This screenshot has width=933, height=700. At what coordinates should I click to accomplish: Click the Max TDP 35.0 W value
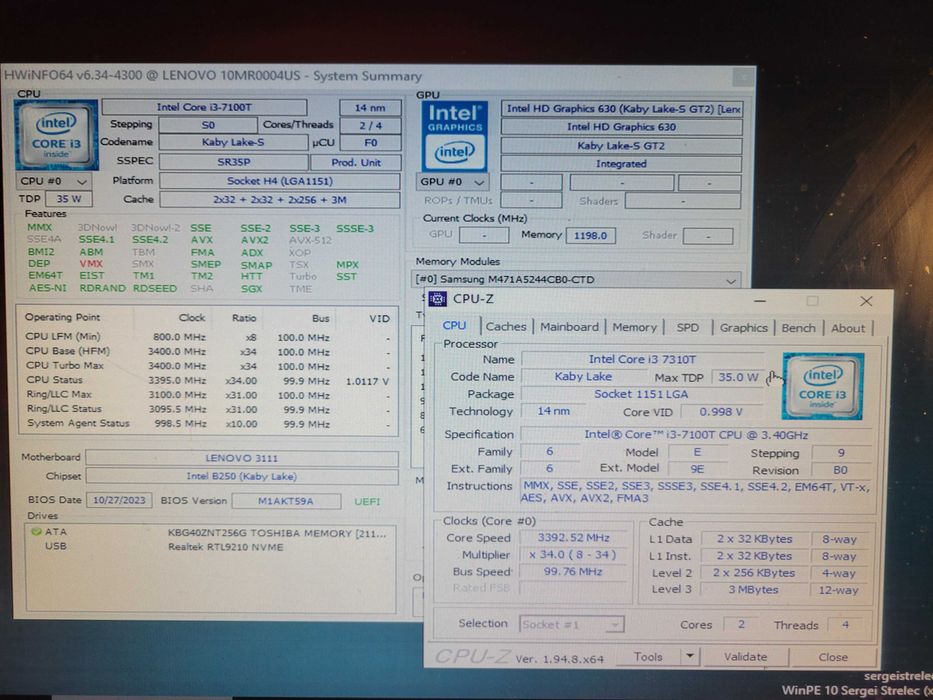[738, 377]
